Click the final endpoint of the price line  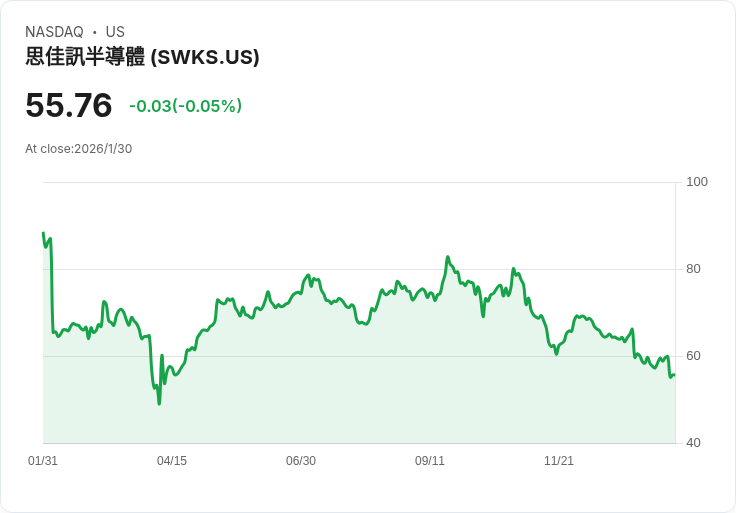674,375
